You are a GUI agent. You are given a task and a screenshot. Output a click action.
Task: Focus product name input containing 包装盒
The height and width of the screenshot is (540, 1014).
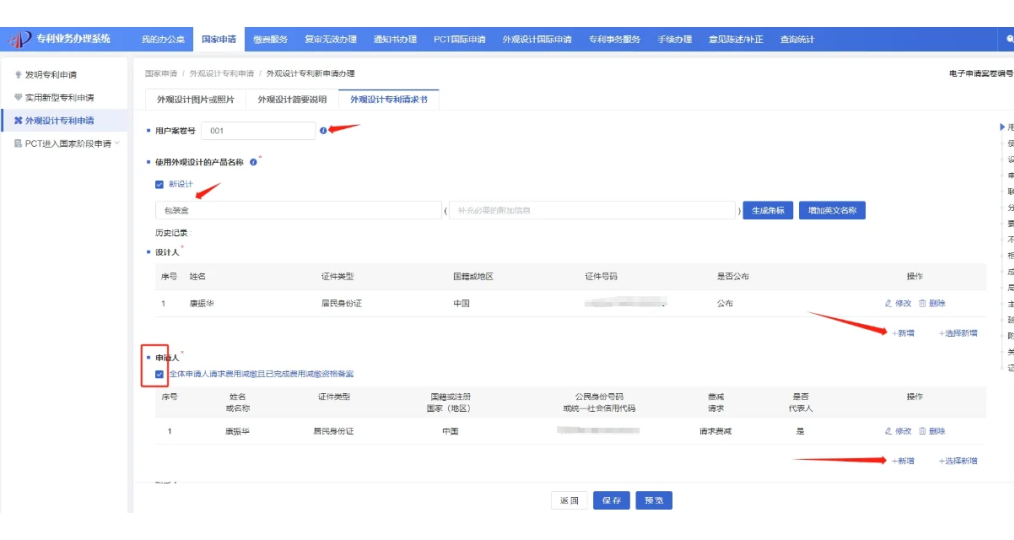coord(298,210)
